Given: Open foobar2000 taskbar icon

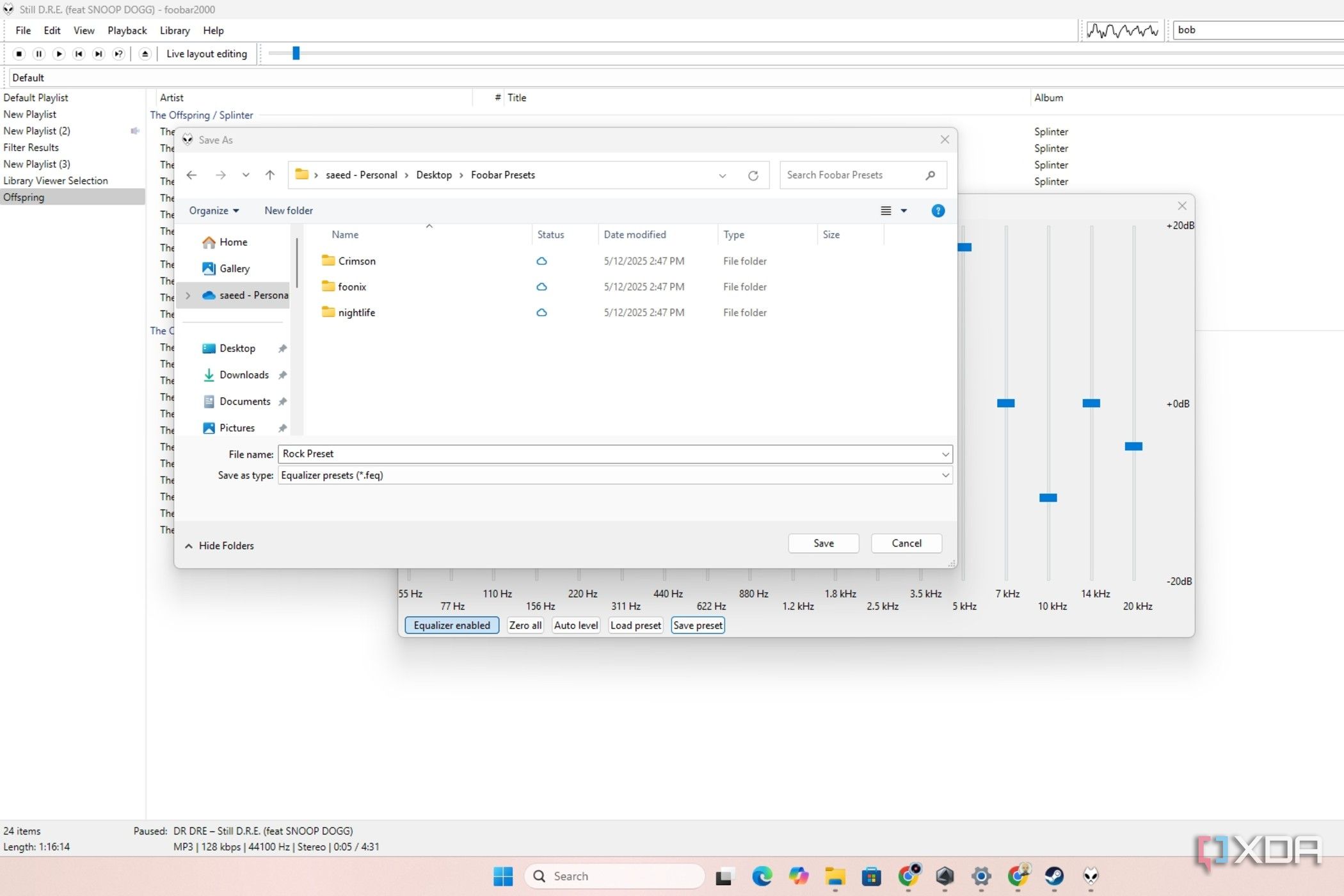Looking at the screenshot, I should tap(1091, 876).
